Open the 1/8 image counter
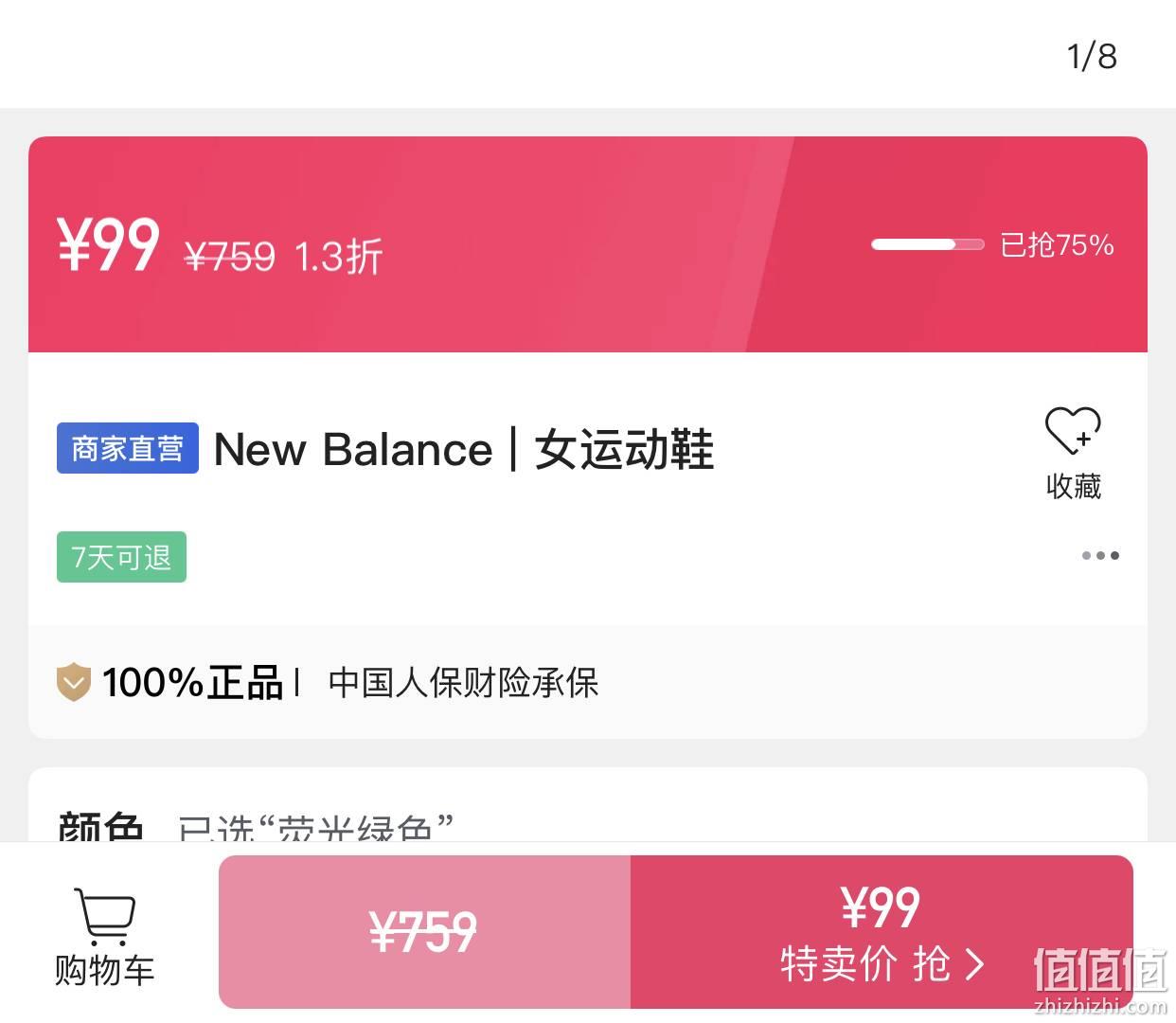Screen dimensions: 1176x1023 [1092, 56]
